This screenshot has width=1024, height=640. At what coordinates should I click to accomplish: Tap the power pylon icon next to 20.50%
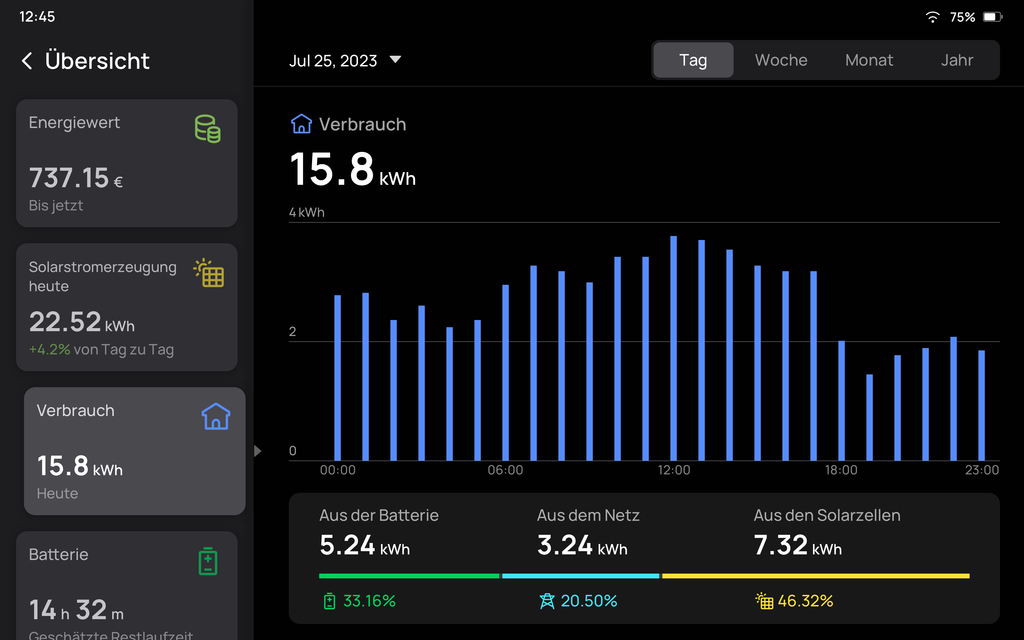point(547,601)
